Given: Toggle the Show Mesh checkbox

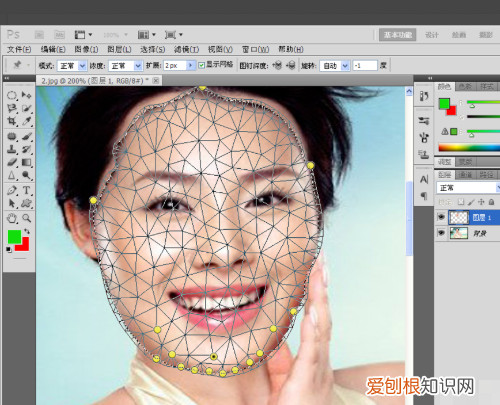Looking at the screenshot, I should tap(201, 65).
